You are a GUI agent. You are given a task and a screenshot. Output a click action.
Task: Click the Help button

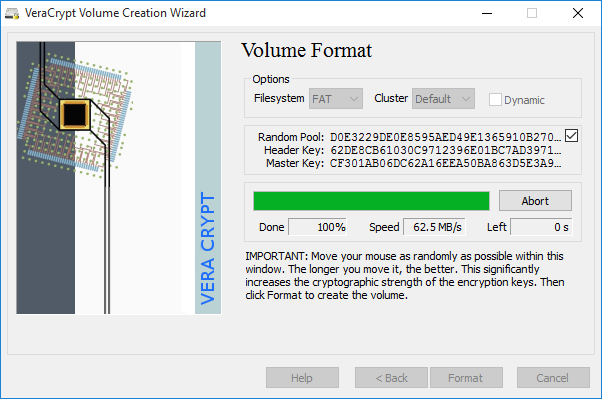pos(302,378)
